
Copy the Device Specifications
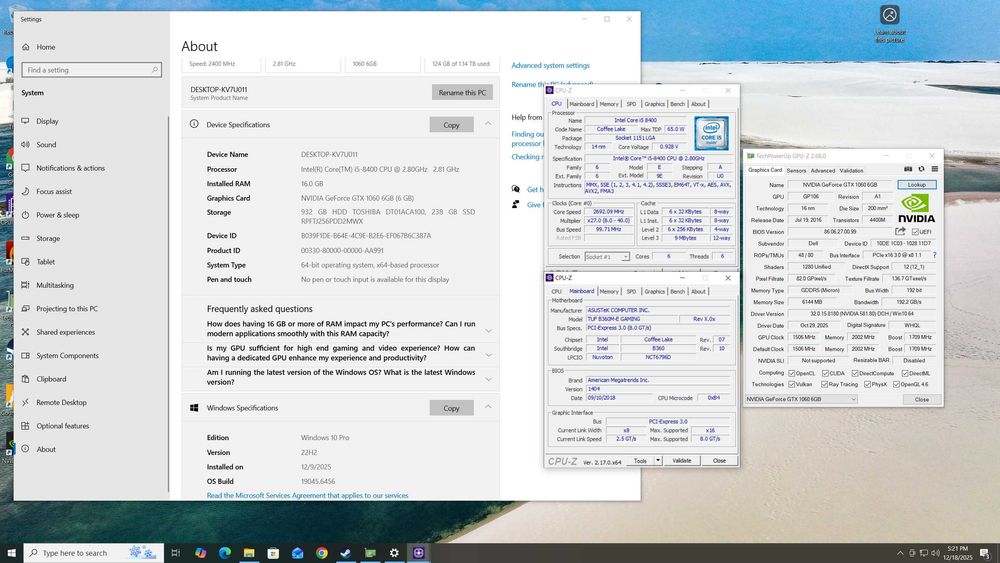click(452, 124)
